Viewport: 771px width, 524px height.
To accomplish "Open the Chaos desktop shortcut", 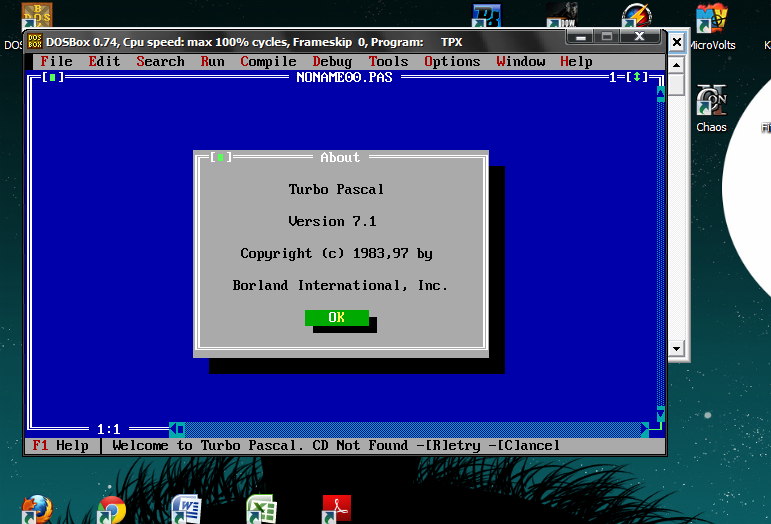I will pos(711,108).
